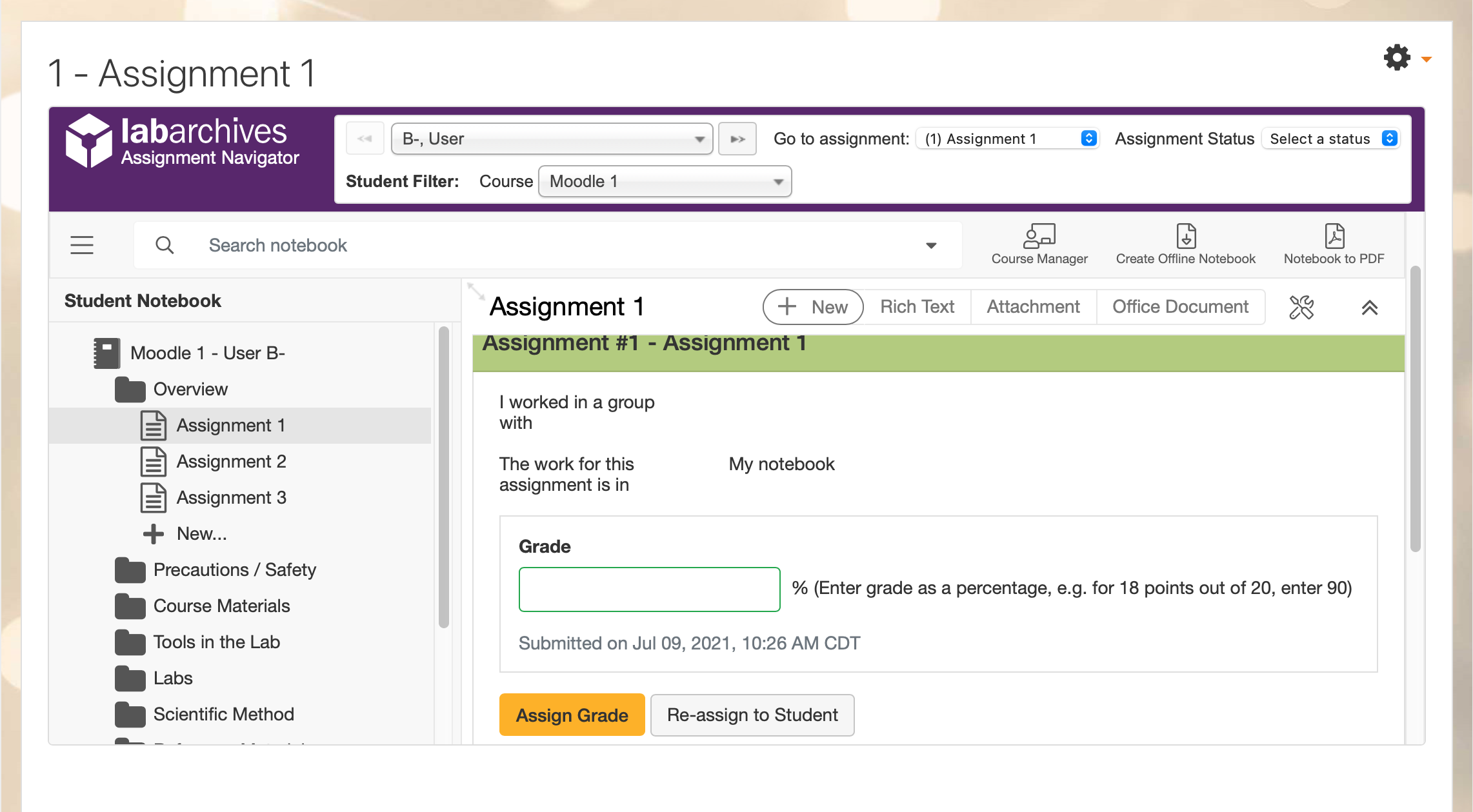Open the Go to assignment dropdown

tap(1007, 139)
